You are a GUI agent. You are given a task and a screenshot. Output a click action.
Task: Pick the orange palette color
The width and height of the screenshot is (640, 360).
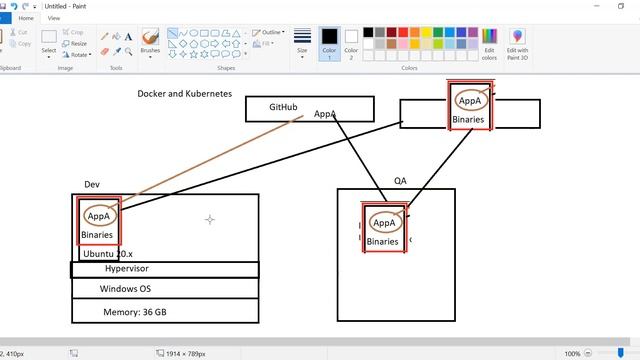415,32
